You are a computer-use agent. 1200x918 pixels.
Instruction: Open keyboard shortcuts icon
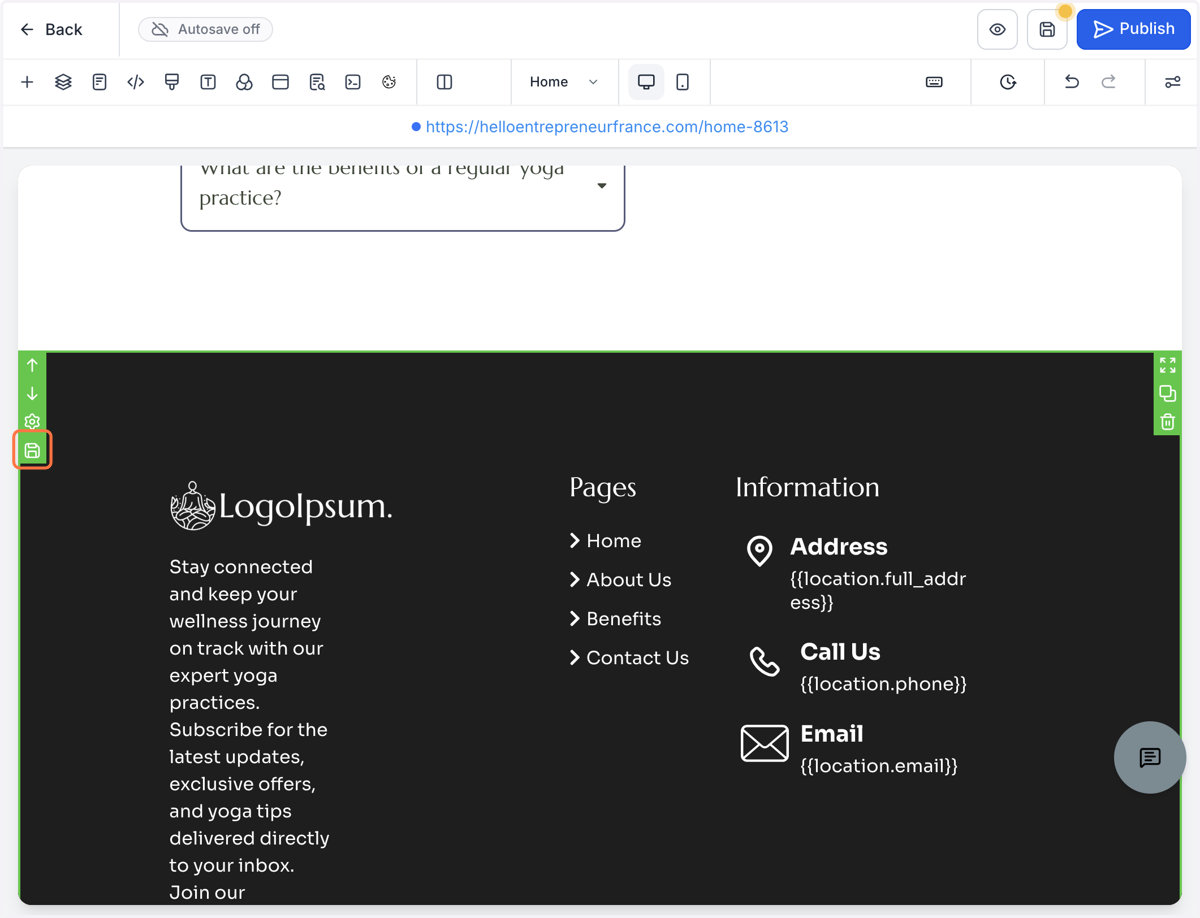point(934,82)
